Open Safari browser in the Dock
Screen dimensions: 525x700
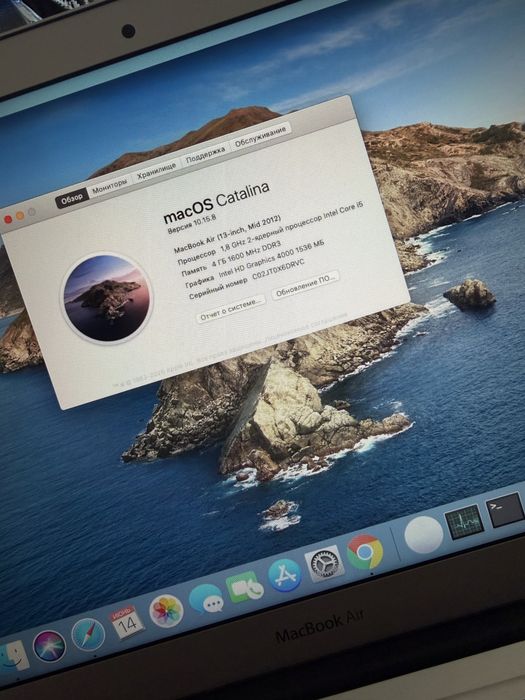coord(88,634)
